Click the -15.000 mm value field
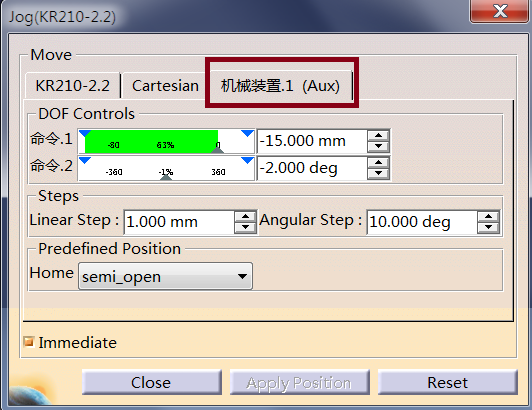532x410 pixels. pos(312,141)
